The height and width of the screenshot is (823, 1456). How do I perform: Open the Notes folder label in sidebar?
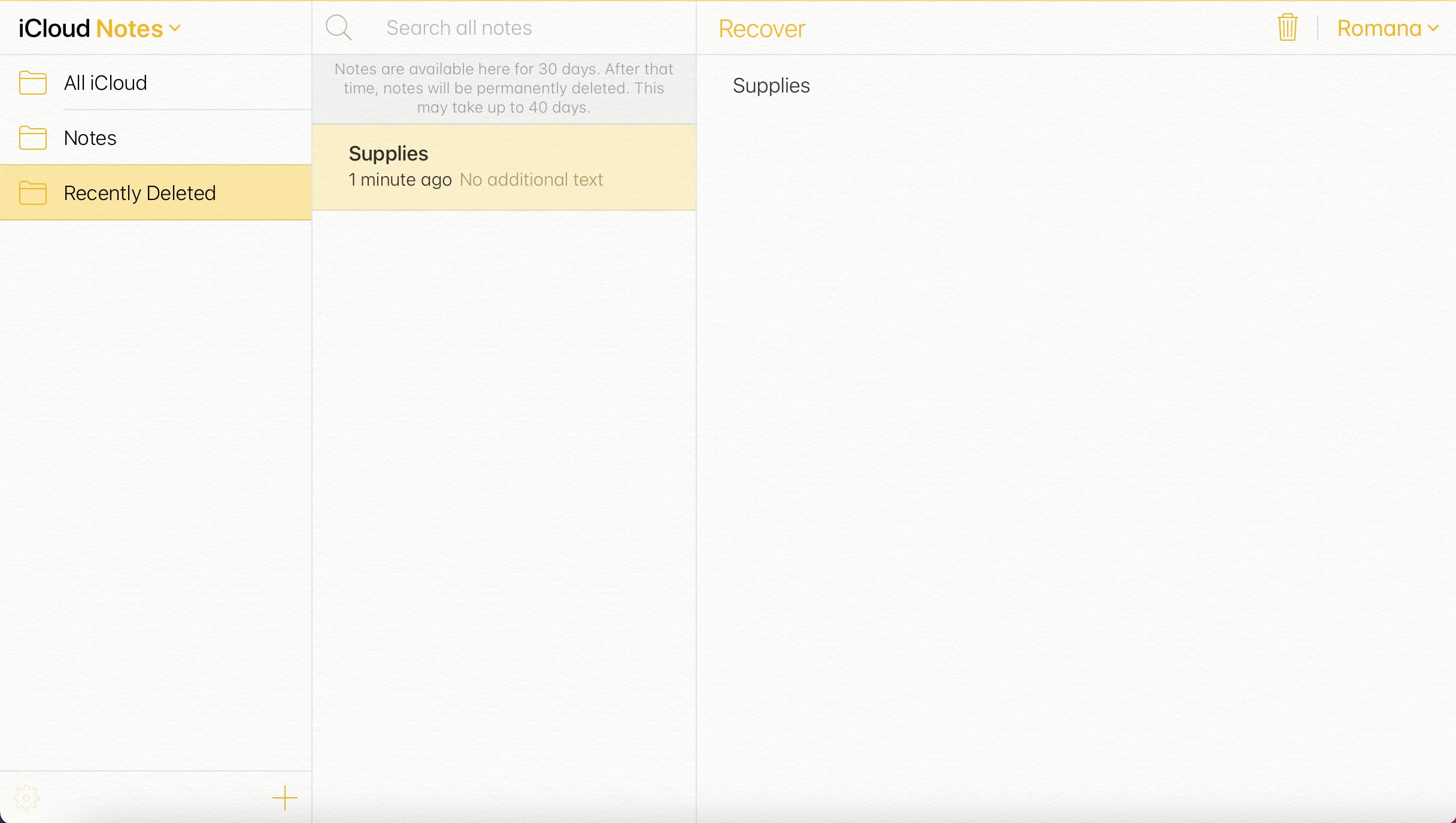click(x=90, y=138)
